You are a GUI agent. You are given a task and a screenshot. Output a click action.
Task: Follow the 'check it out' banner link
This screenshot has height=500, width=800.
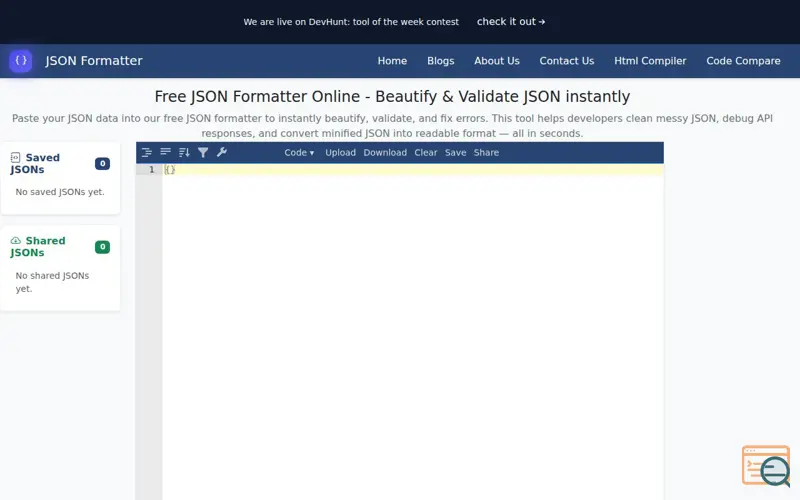point(511,21)
